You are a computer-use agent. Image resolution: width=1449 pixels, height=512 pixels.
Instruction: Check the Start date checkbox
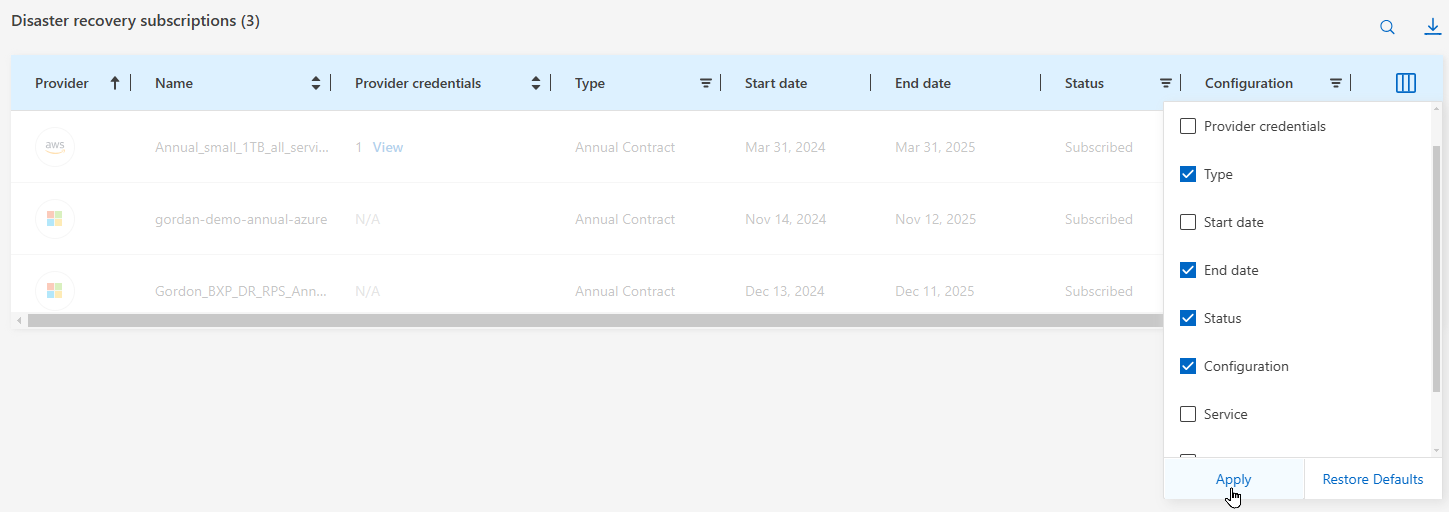[1188, 222]
